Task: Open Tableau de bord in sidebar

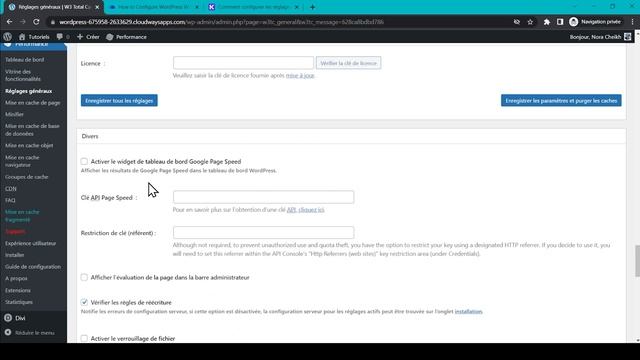Action: (25, 60)
